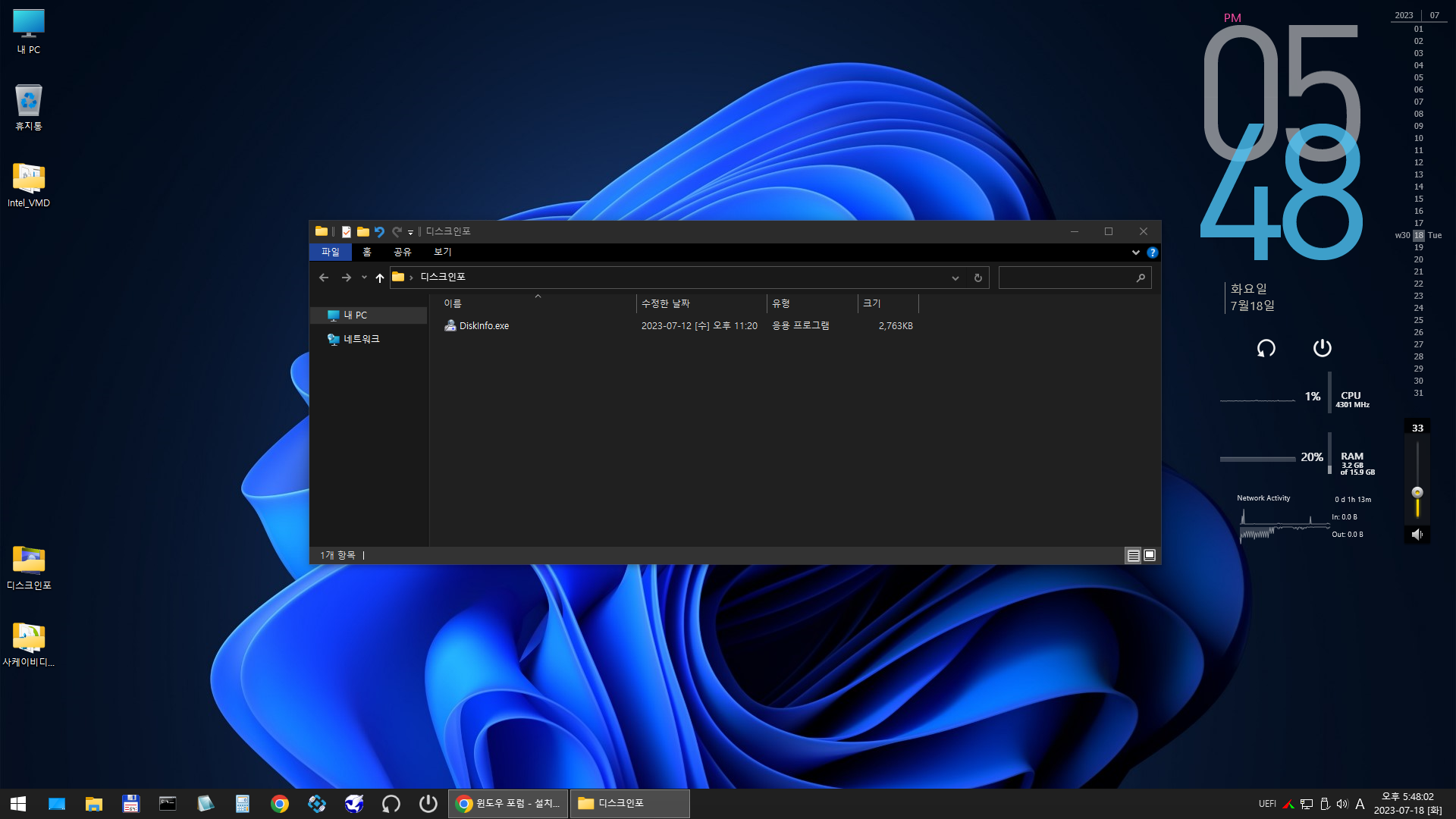Click the 응용 프로그램 type cell
The height and width of the screenshot is (819, 1456).
[x=801, y=326]
